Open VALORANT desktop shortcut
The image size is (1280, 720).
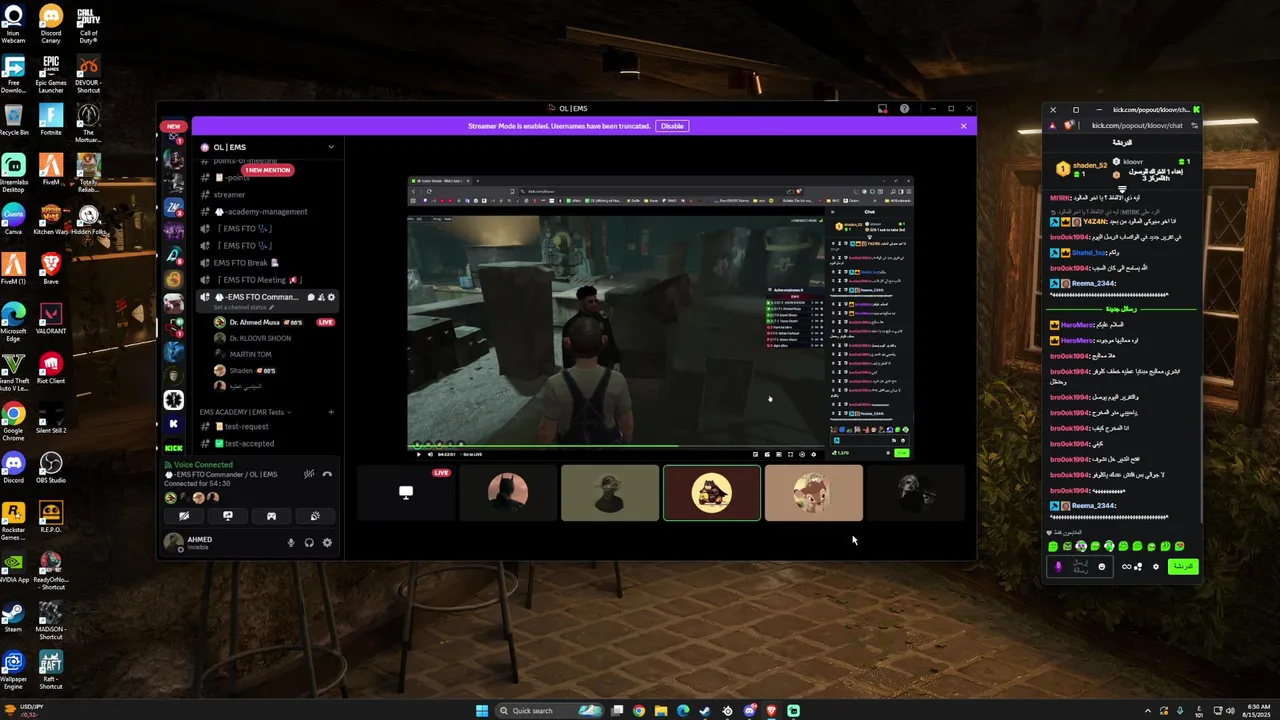(51, 320)
